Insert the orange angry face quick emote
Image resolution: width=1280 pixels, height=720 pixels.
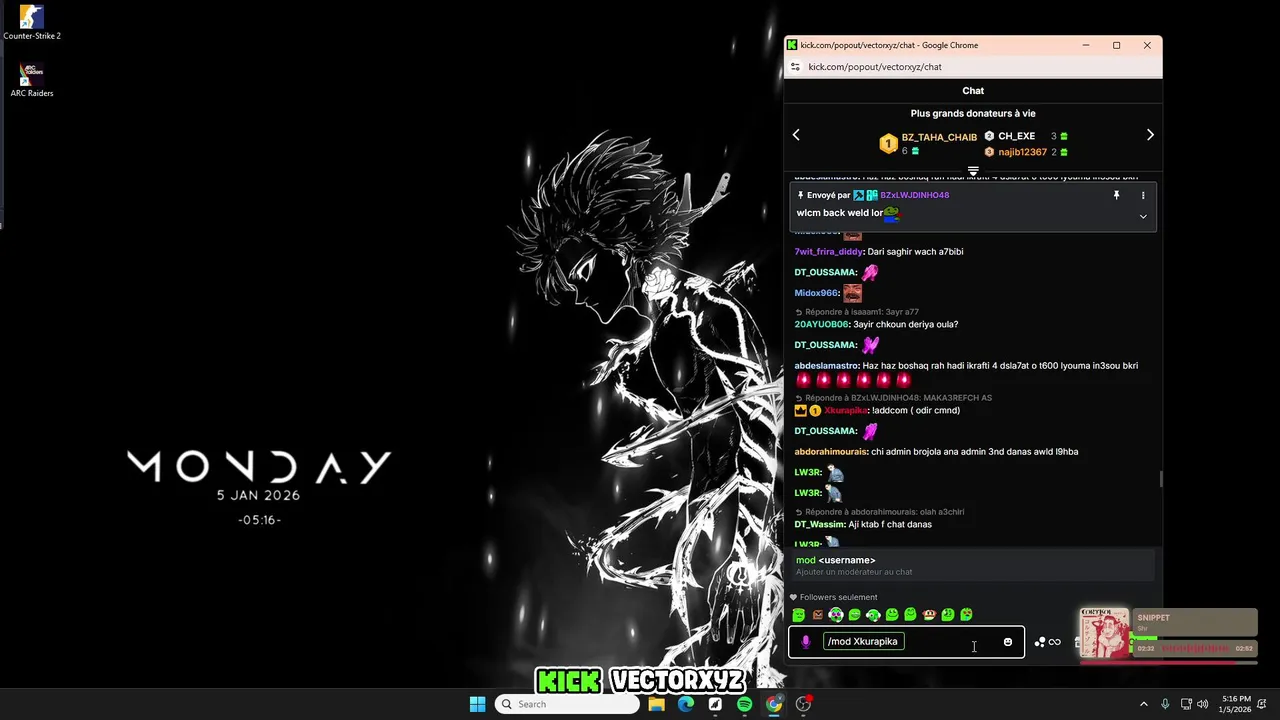coord(817,615)
